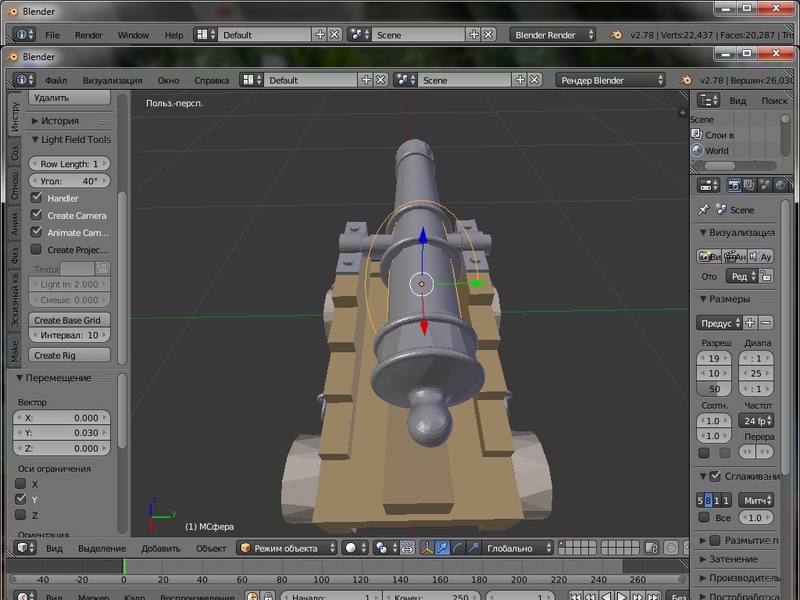Click the editor type icon next to Файл
The image size is (800, 600).
point(22,80)
